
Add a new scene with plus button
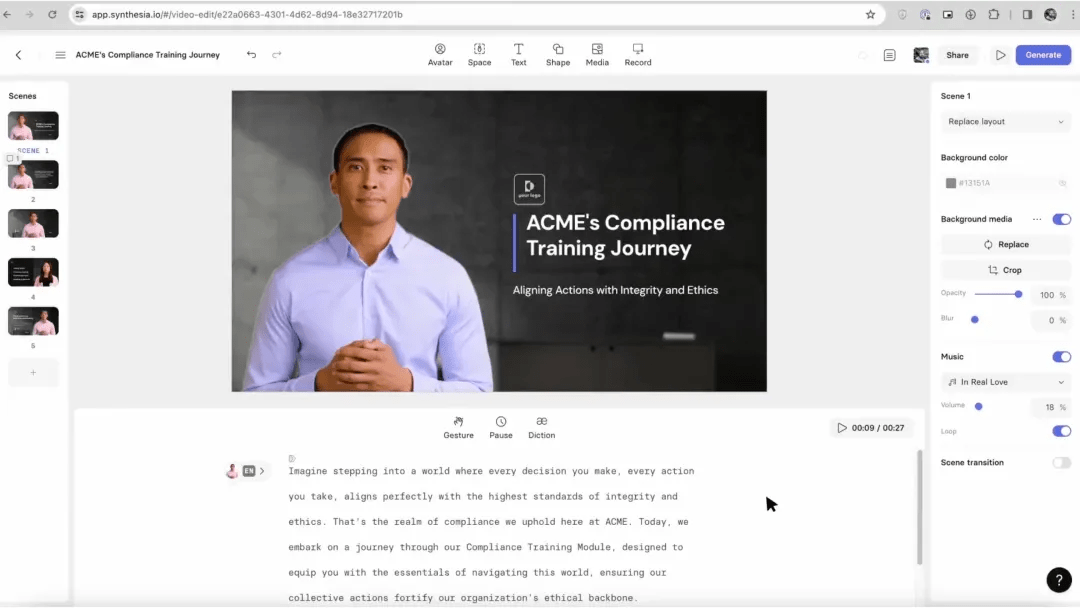click(x=33, y=373)
